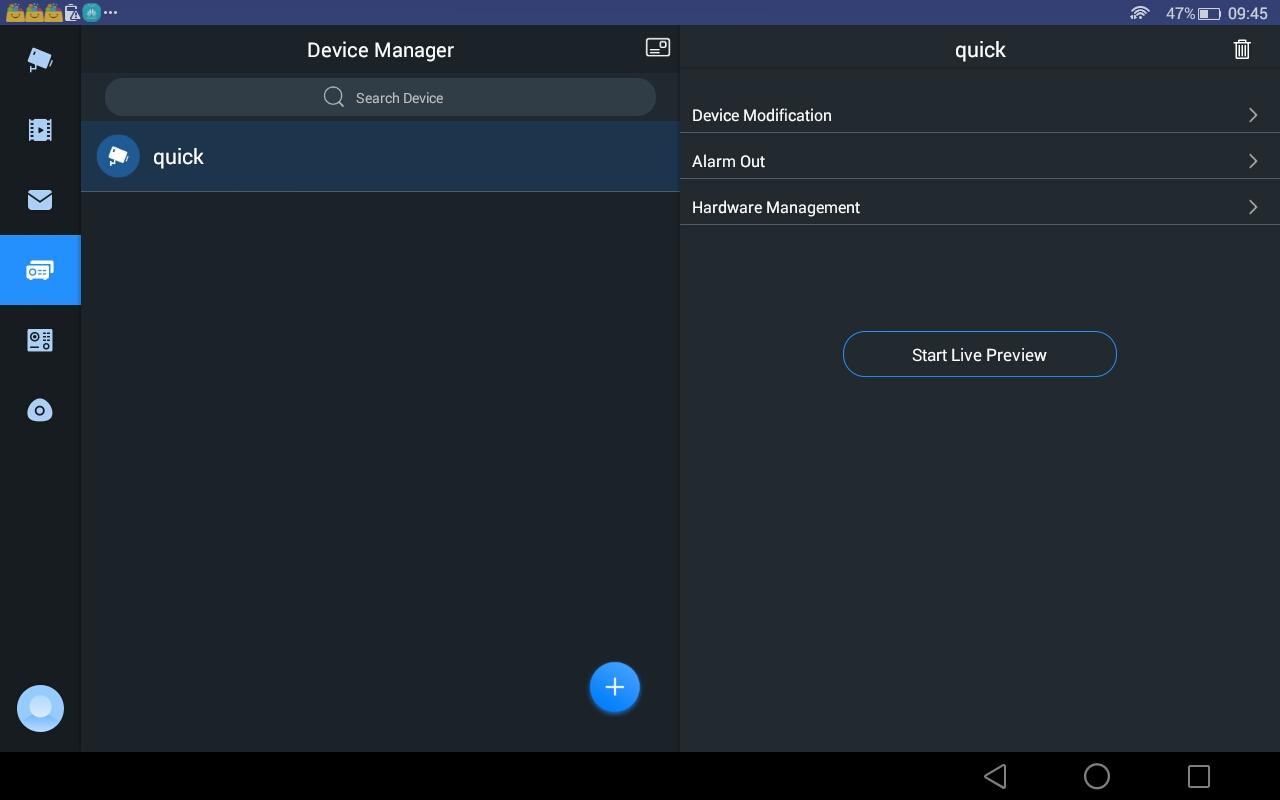Screen dimensions: 1280x800
Task: Add a new device with the plus button
Action: [614, 687]
